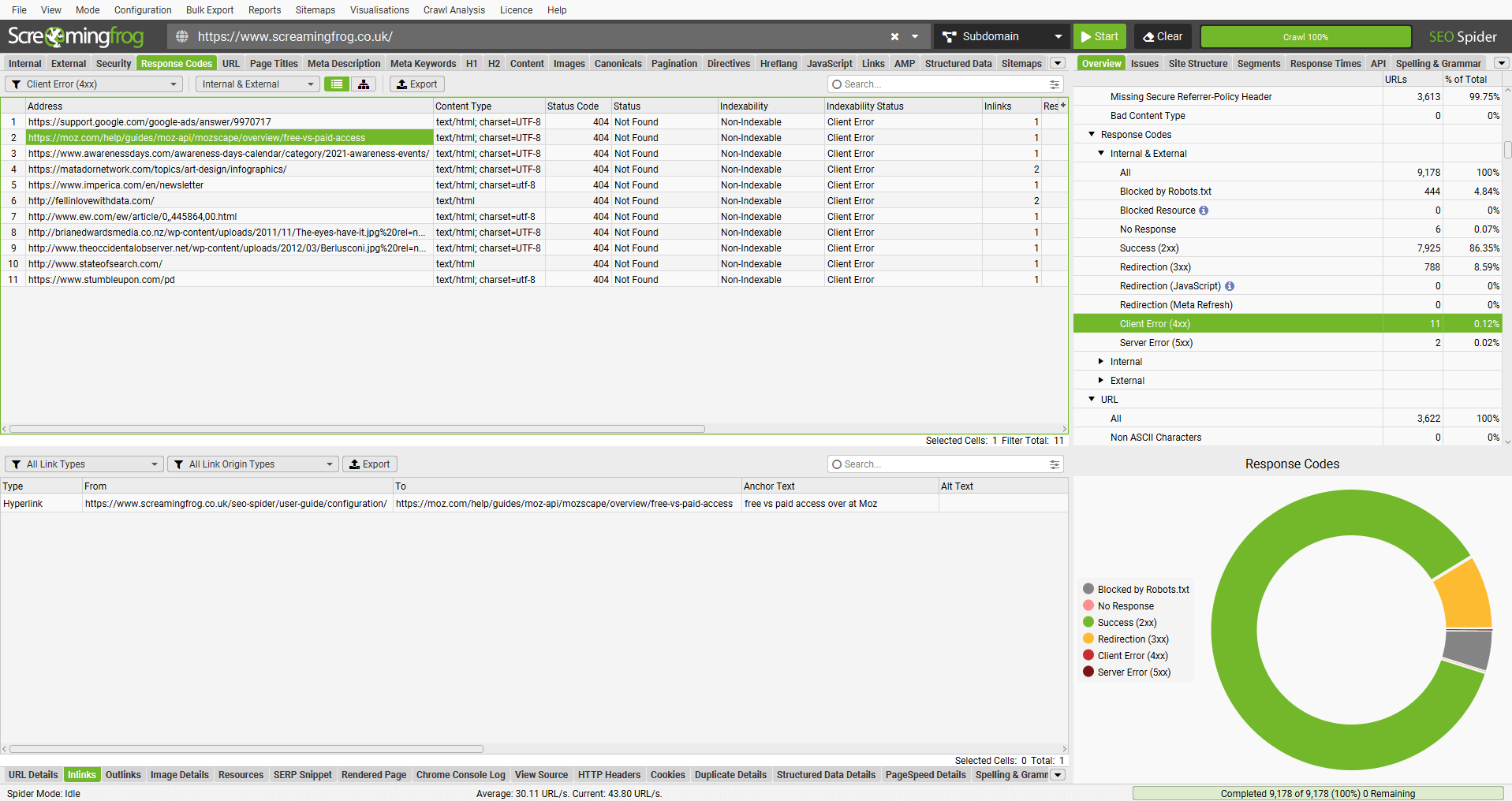Switch to list view icon
Image resolution: width=1512 pixels, height=801 pixels.
pos(337,84)
